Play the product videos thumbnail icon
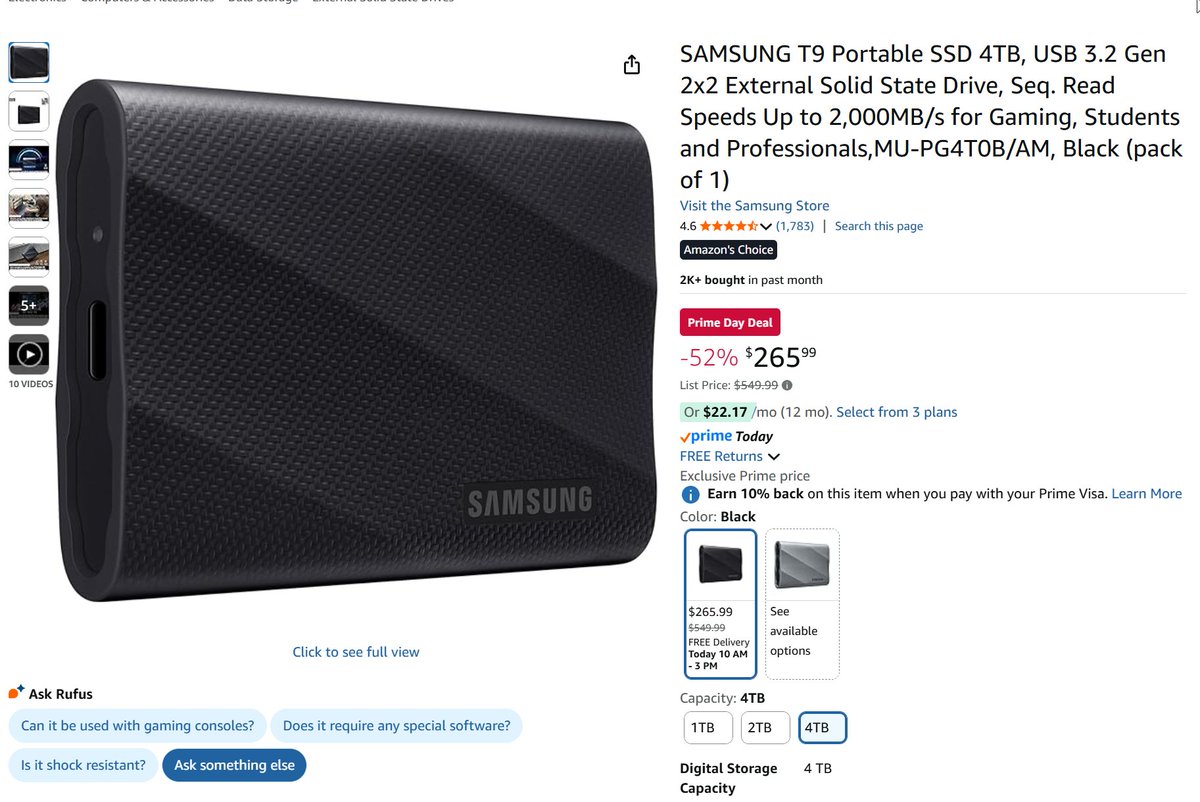The width and height of the screenshot is (1200, 802). 29,354
